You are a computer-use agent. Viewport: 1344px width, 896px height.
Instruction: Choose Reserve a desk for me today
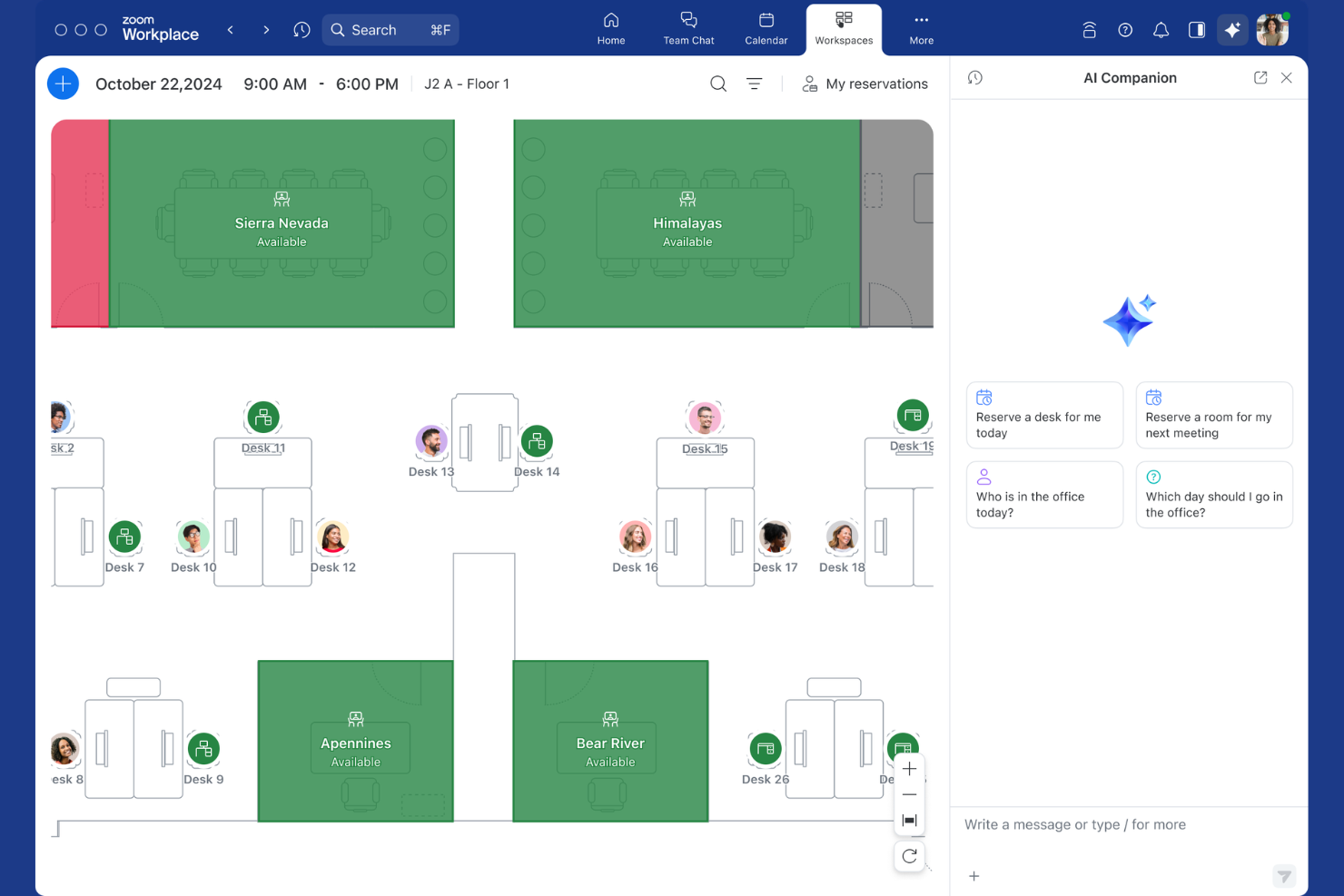click(x=1044, y=415)
